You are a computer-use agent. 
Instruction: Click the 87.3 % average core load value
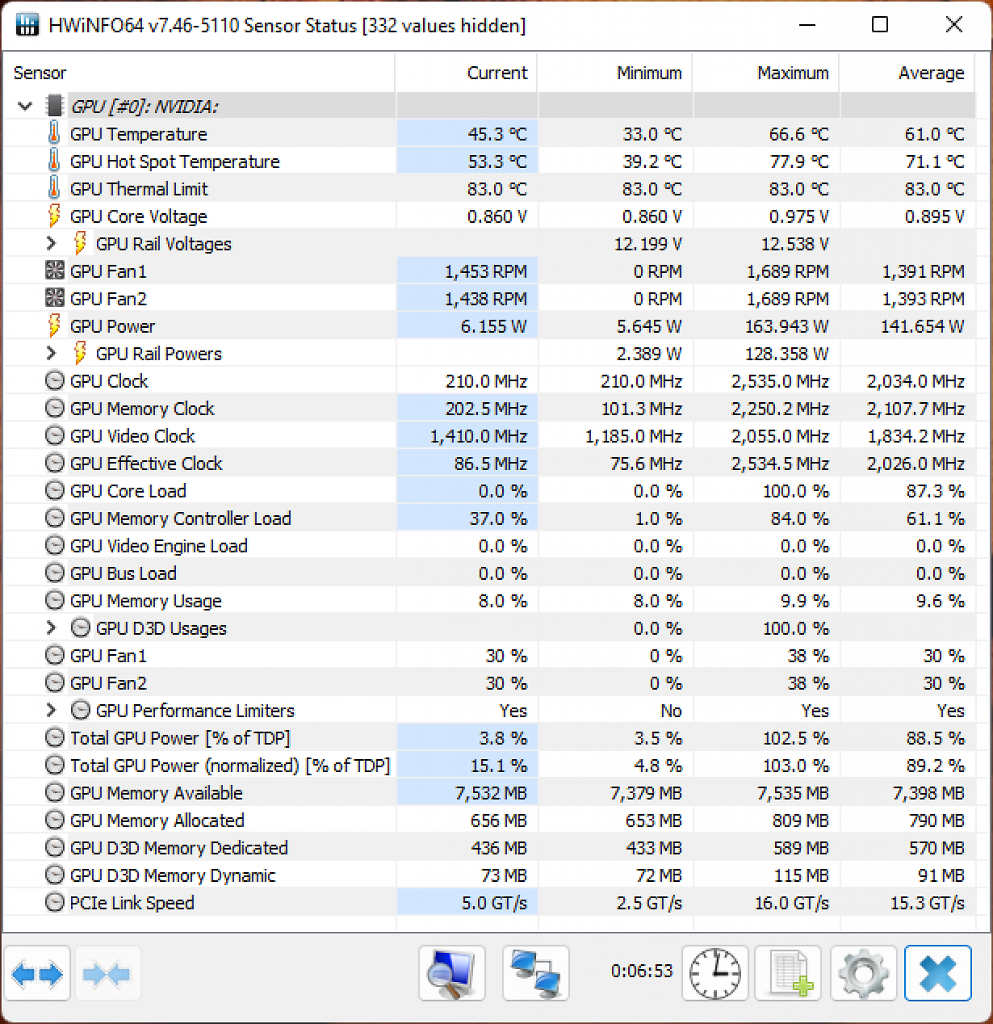(935, 490)
